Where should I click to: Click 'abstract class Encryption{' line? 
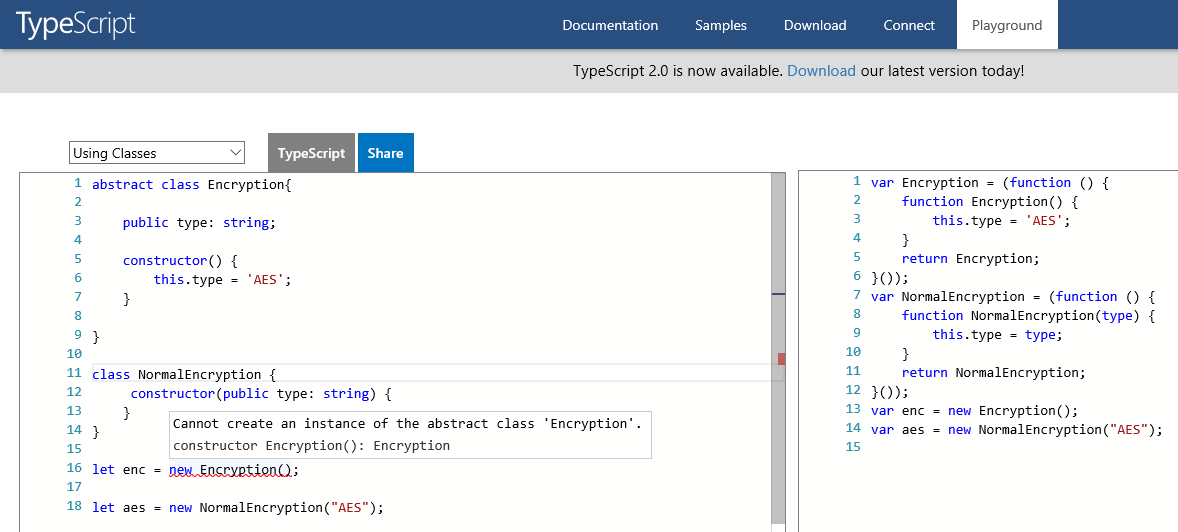click(x=191, y=184)
